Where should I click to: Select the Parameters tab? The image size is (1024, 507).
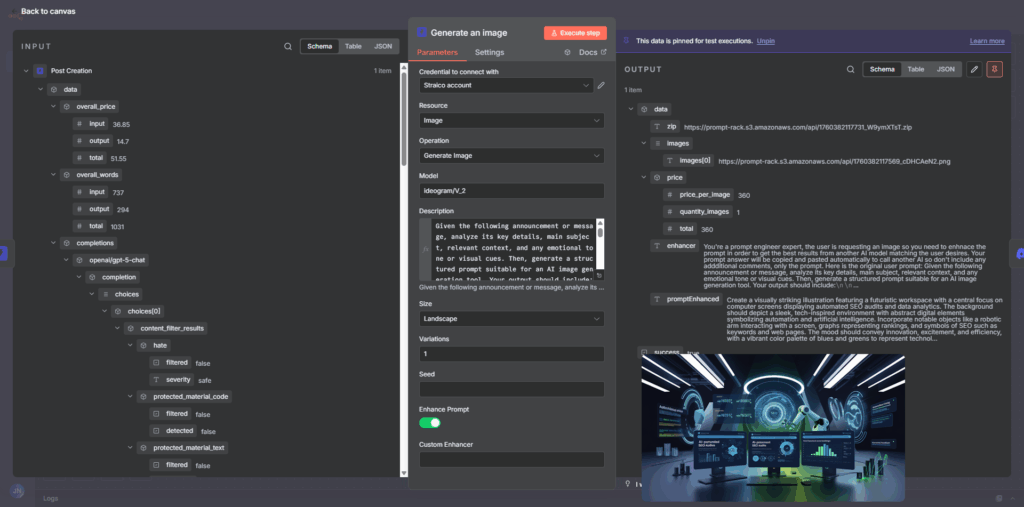437,52
